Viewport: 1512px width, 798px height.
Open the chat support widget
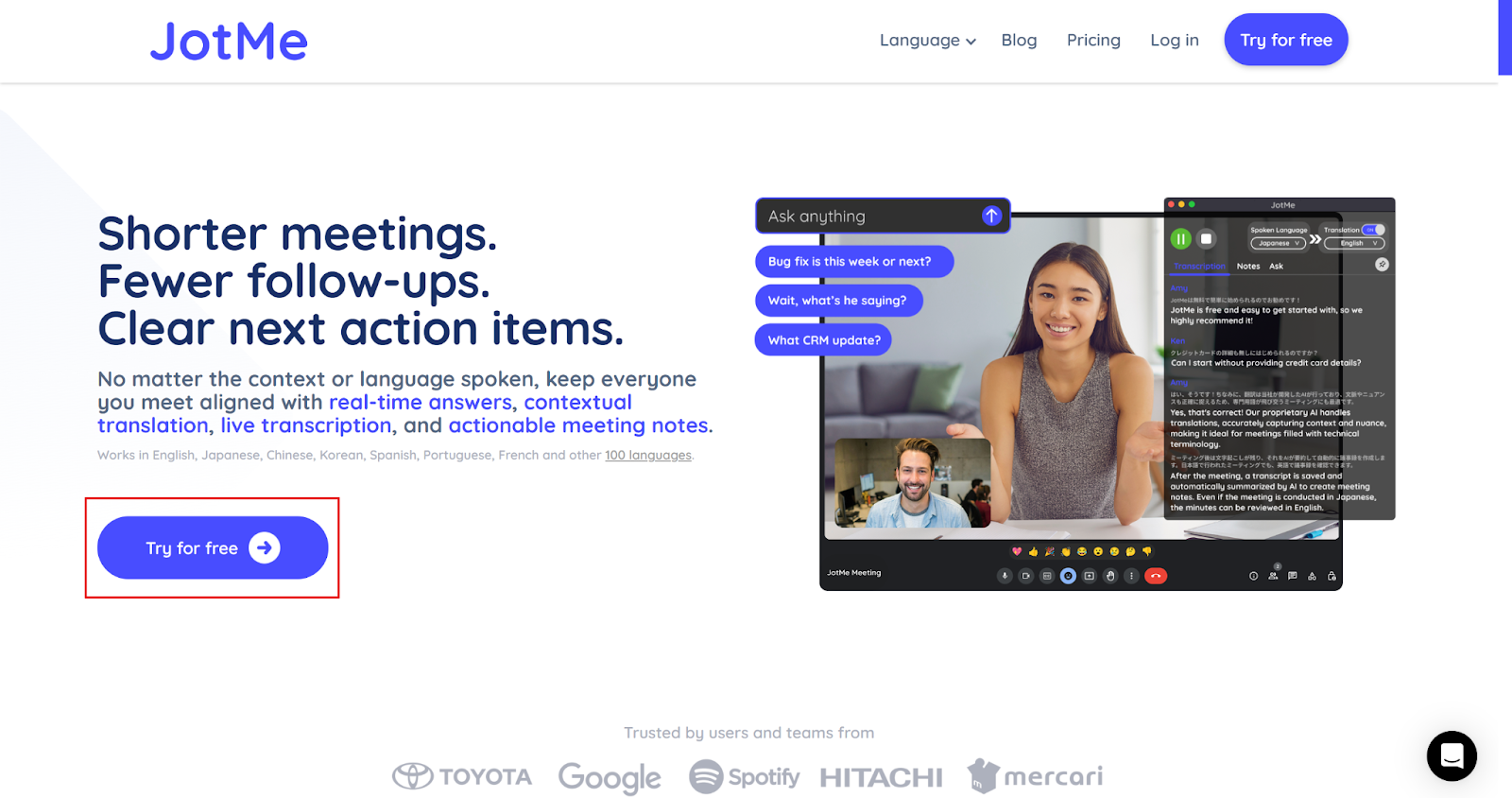pos(1452,755)
